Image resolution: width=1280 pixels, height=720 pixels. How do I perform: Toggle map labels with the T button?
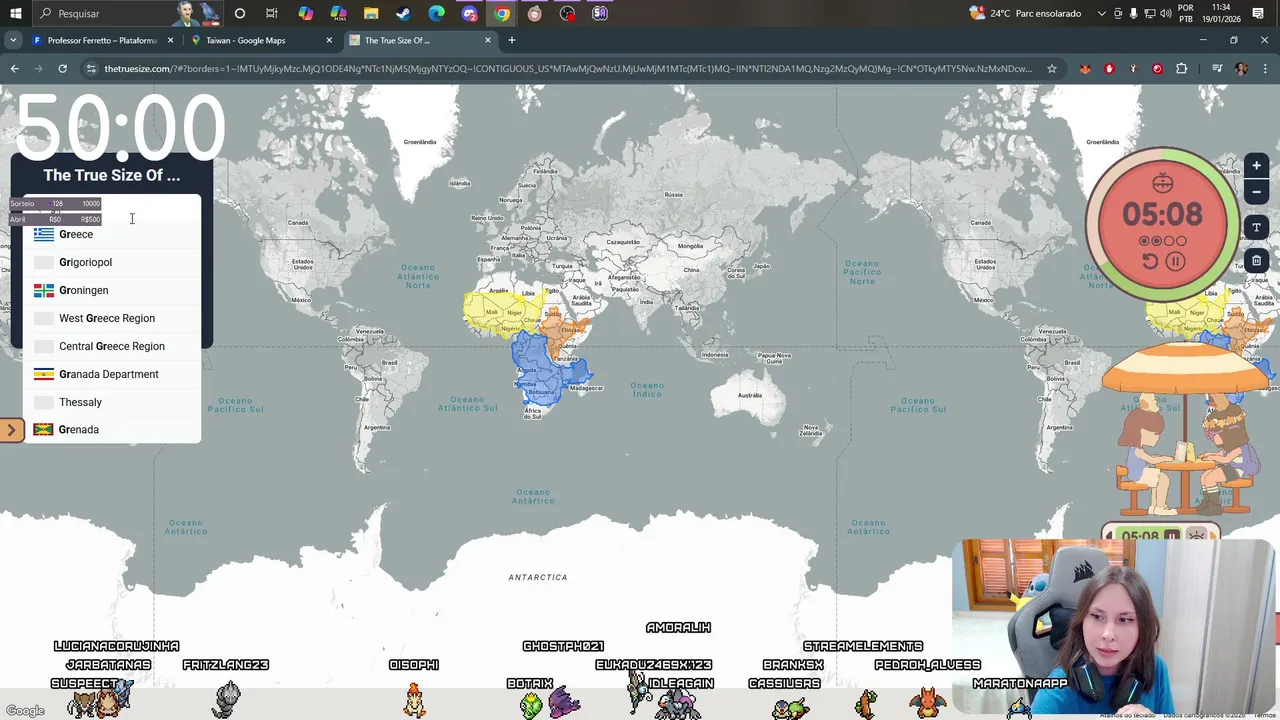click(x=1256, y=227)
